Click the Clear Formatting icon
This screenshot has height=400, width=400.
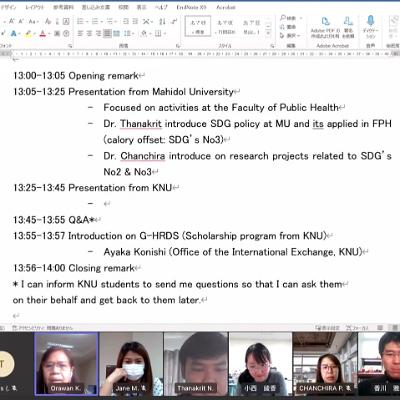click(48, 21)
